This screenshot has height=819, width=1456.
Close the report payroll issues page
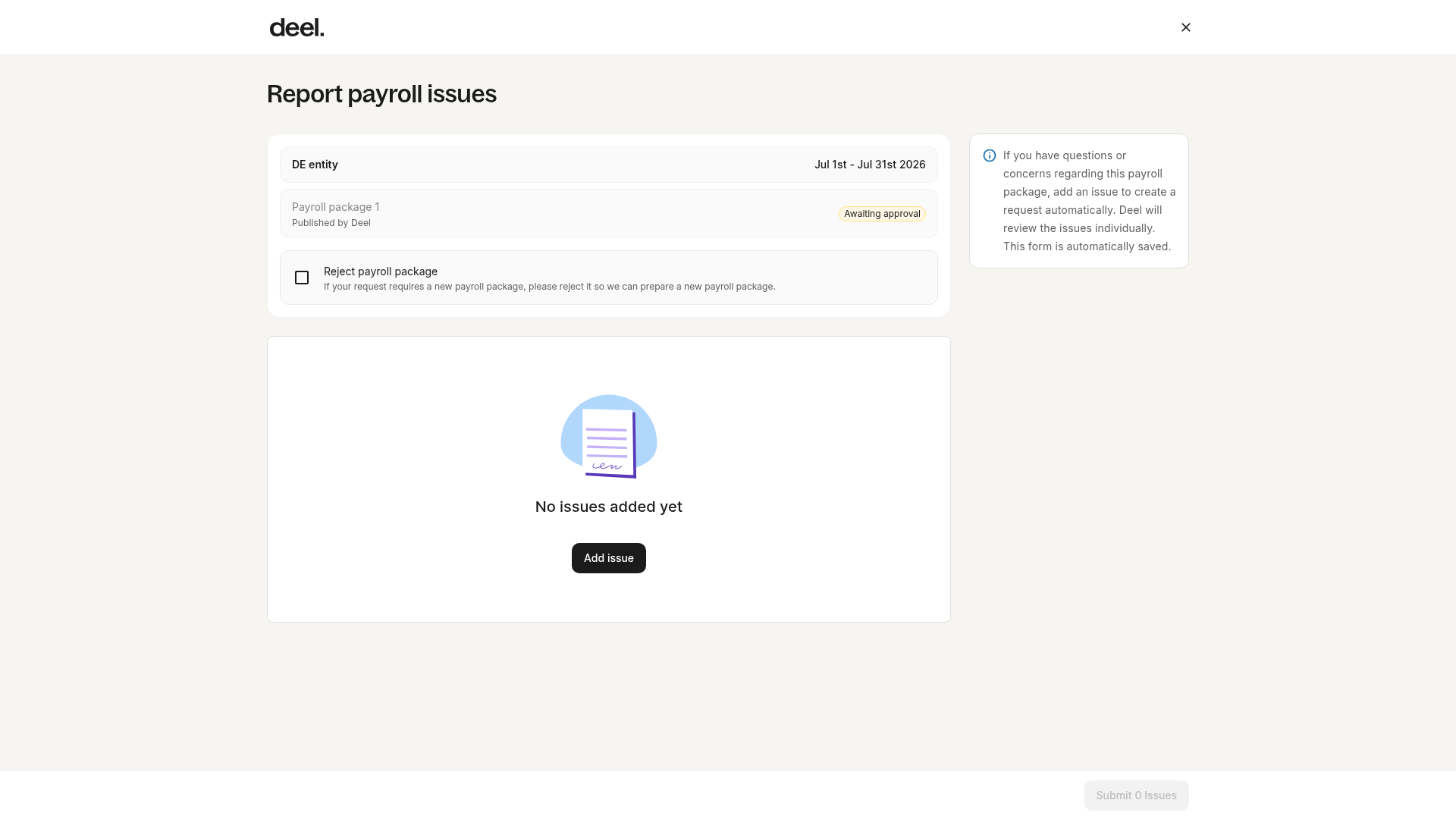pos(1186,27)
